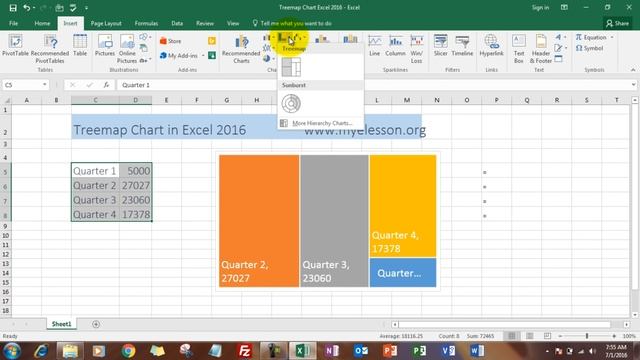Switch to Page Layout view in status bar
The width and height of the screenshot is (640, 360).
pyautogui.click(x=529, y=336)
